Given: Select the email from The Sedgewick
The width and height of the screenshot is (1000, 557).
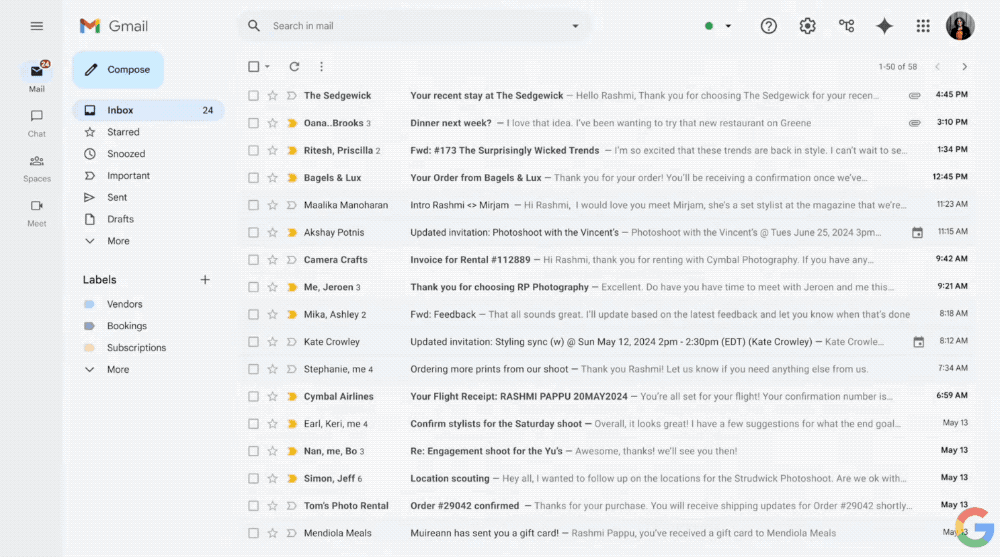Looking at the screenshot, I should pyautogui.click(x=253, y=96).
